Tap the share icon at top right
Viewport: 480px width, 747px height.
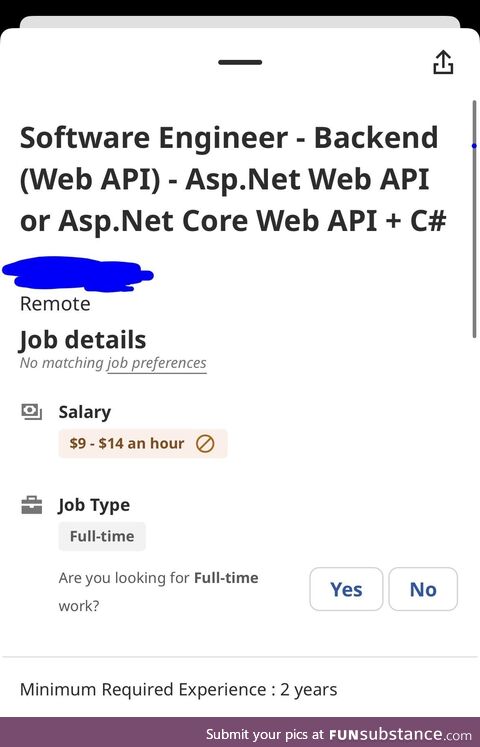tap(443, 62)
